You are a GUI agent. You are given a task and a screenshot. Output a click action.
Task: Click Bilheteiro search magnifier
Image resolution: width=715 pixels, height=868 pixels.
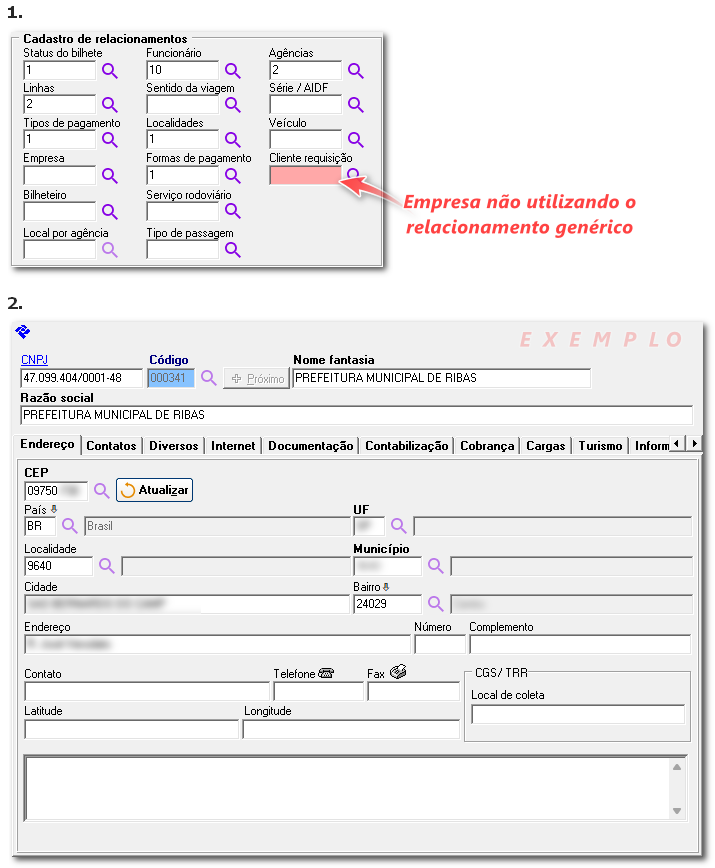[110, 212]
